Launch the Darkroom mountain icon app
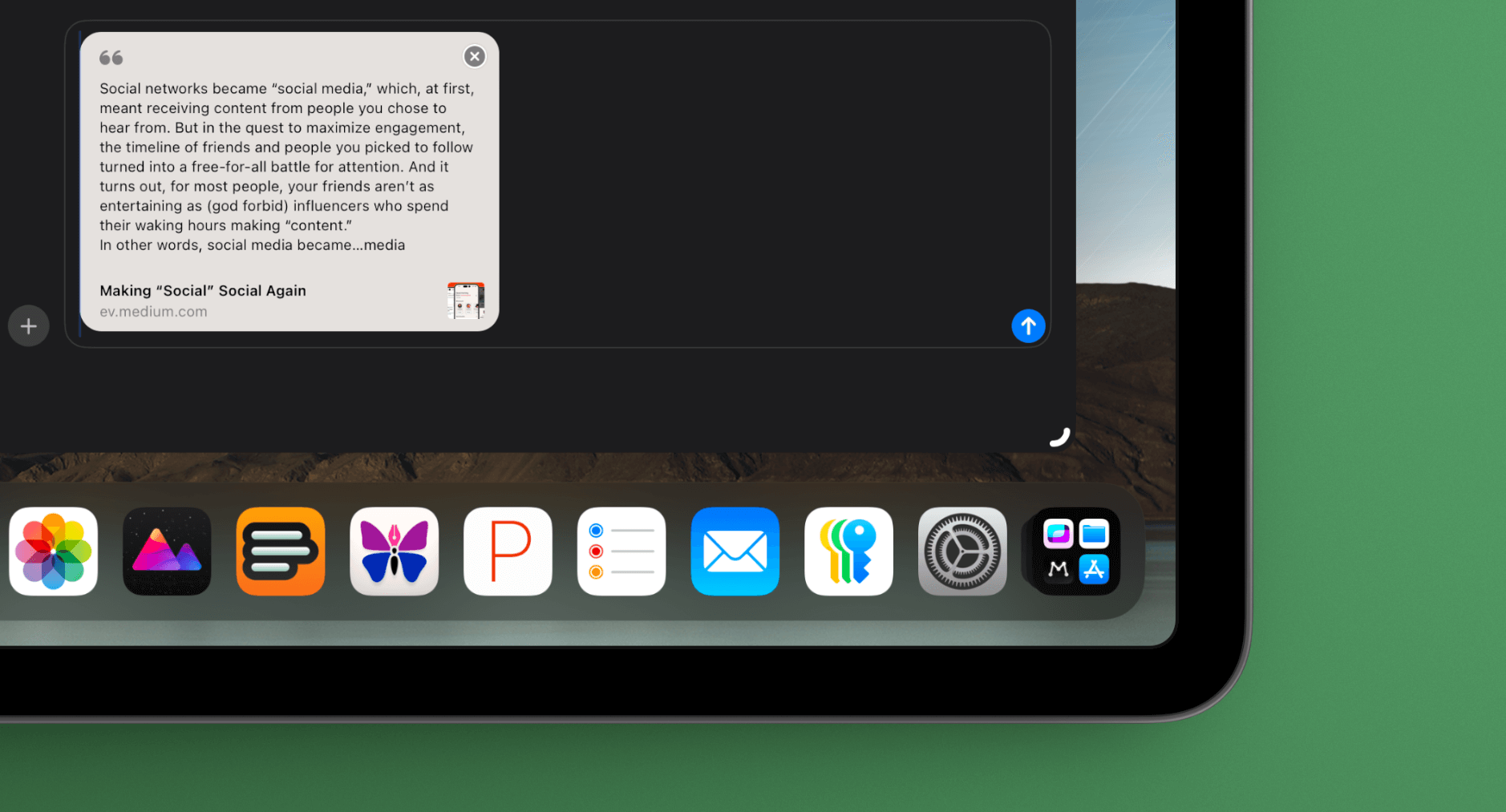 167,551
